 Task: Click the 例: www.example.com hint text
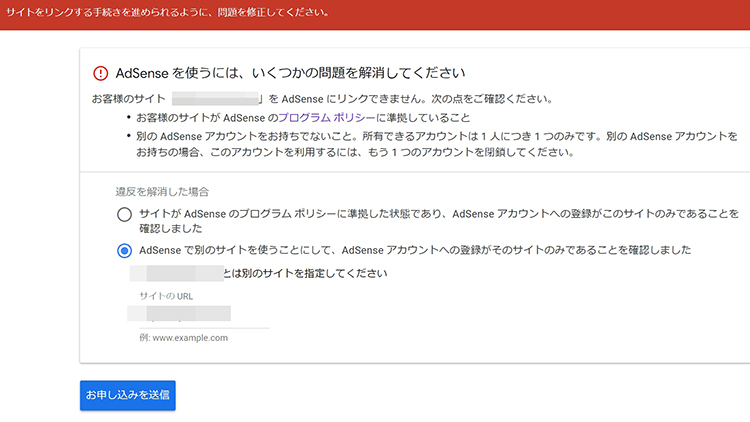pyautogui.click(x=184, y=338)
